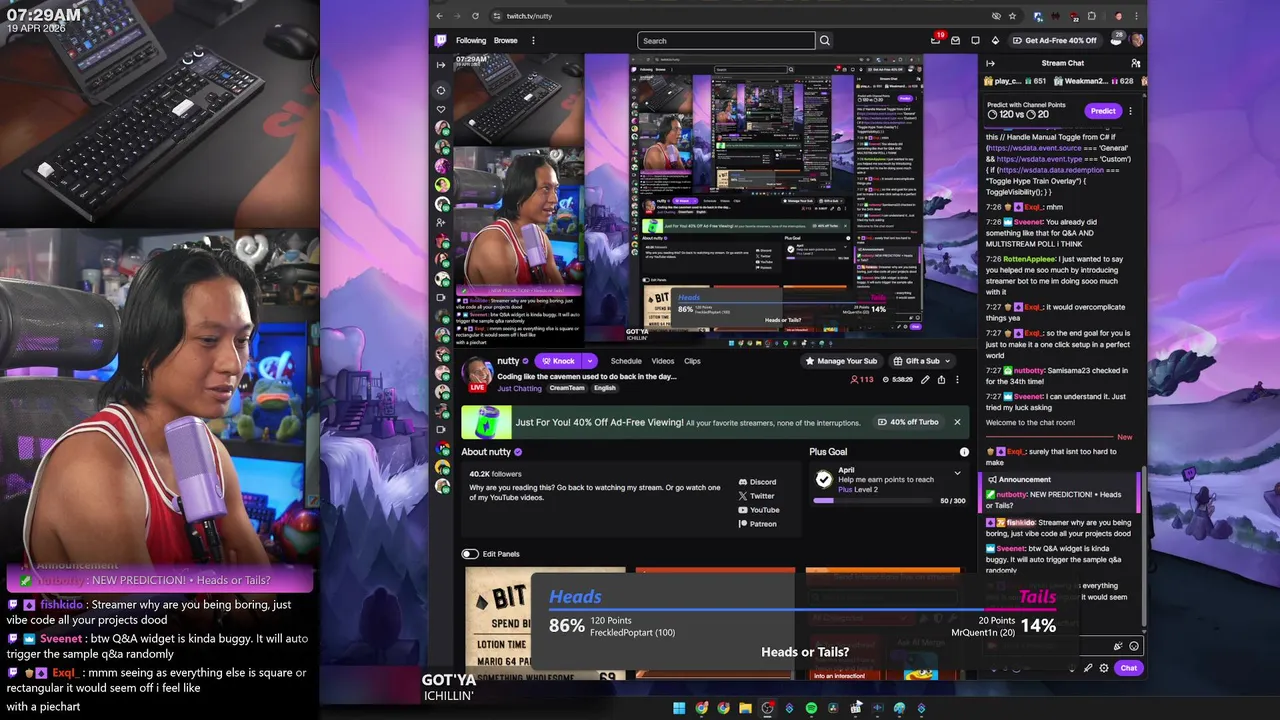Open nutty's YouTube link
The width and height of the screenshot is (1280, 720).
click(x=758, y=510)
